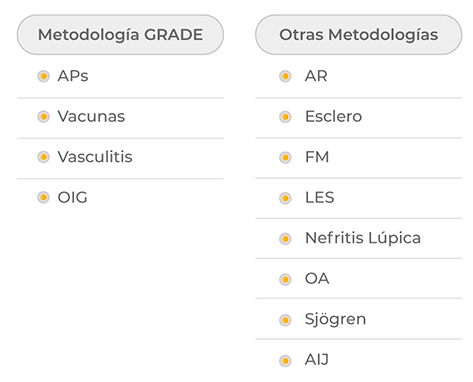This screenshot has height=382, width=473.
Task: Go to the Vasculitis entry
Action: 95,157
